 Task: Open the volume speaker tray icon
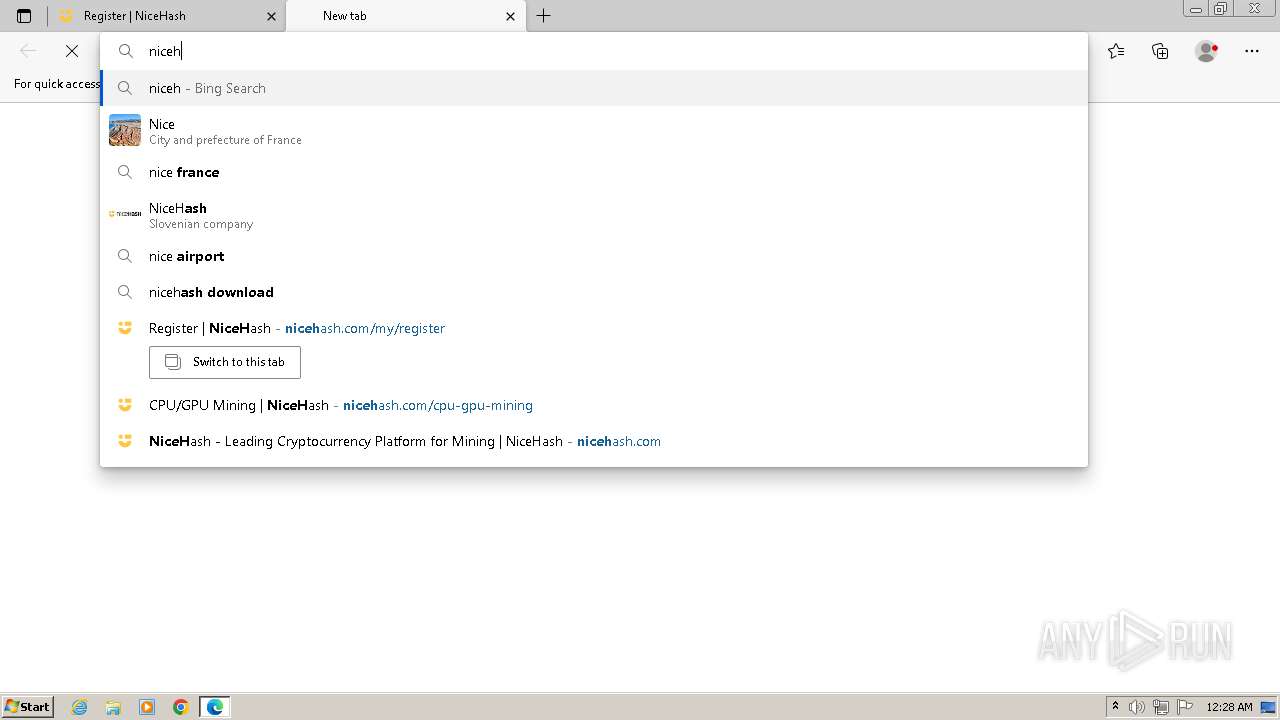pyautogui.click(x=1137, y=707)
